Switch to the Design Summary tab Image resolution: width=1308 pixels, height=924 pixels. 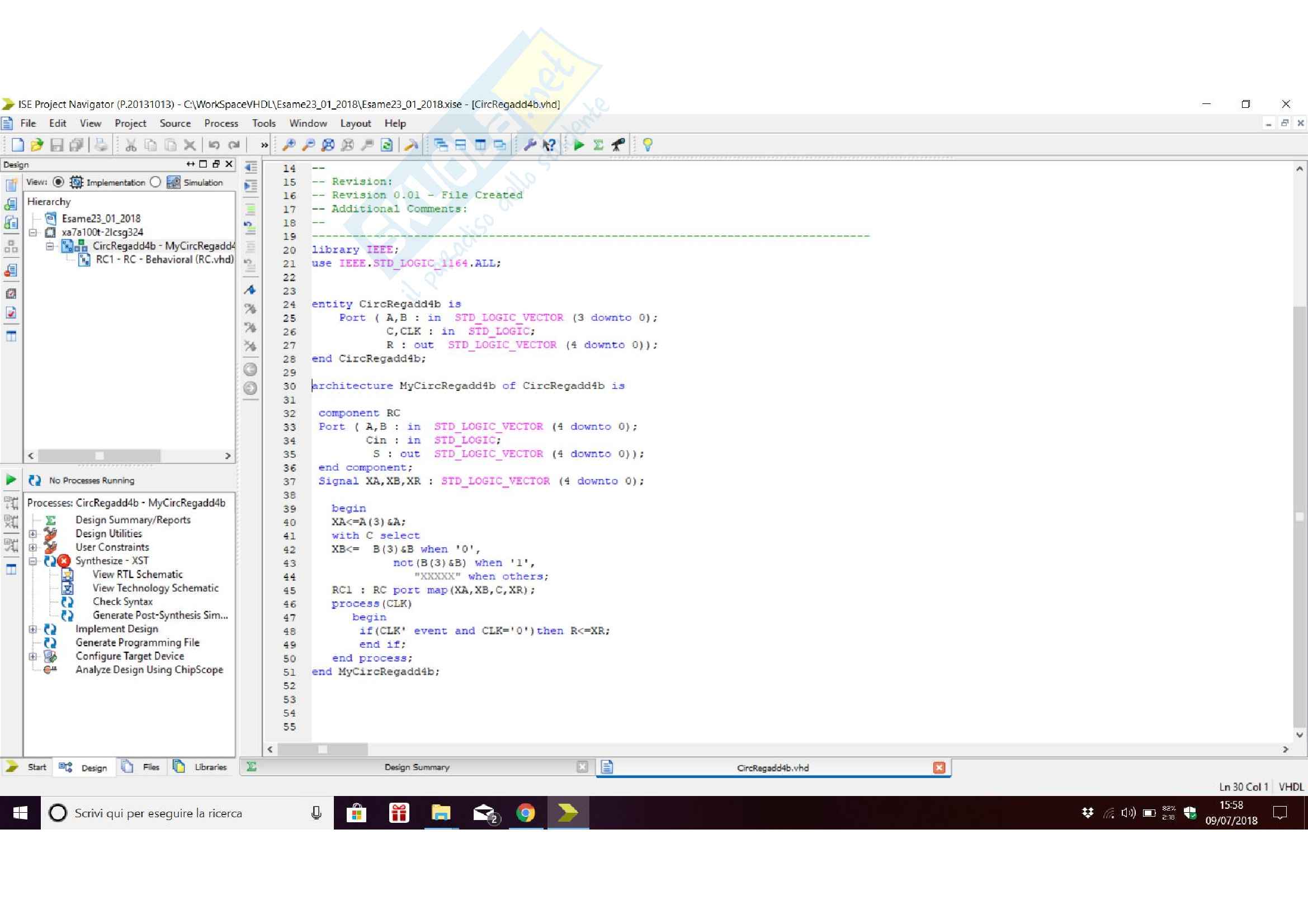click(417, 767)
